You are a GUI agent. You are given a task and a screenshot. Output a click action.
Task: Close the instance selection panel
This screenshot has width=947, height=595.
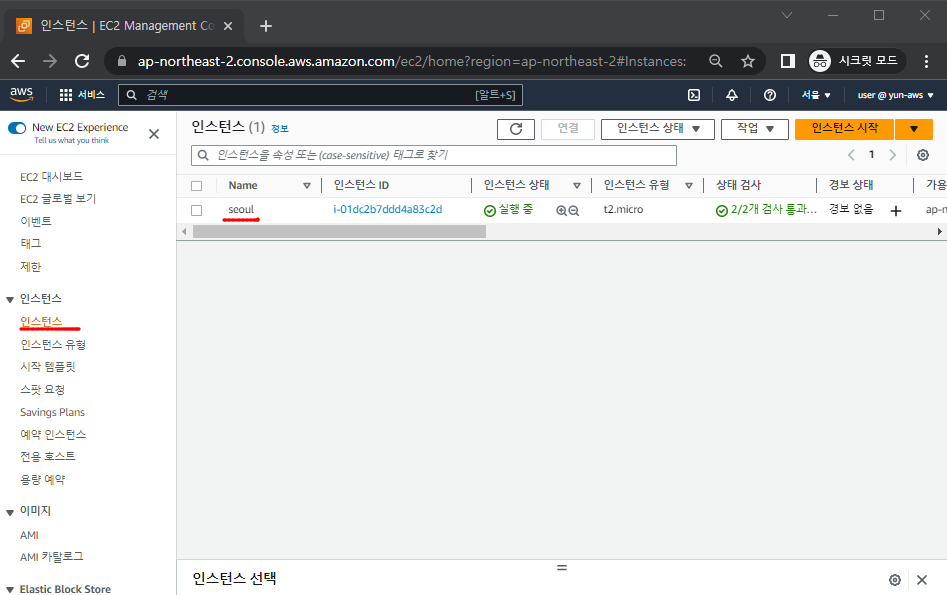922,580
